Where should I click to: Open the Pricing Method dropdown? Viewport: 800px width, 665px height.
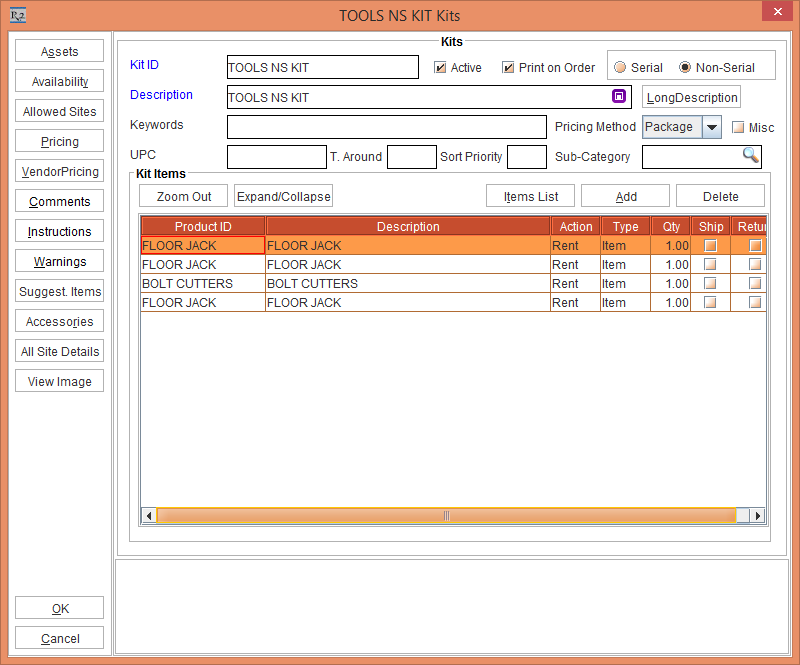point(711,127)
